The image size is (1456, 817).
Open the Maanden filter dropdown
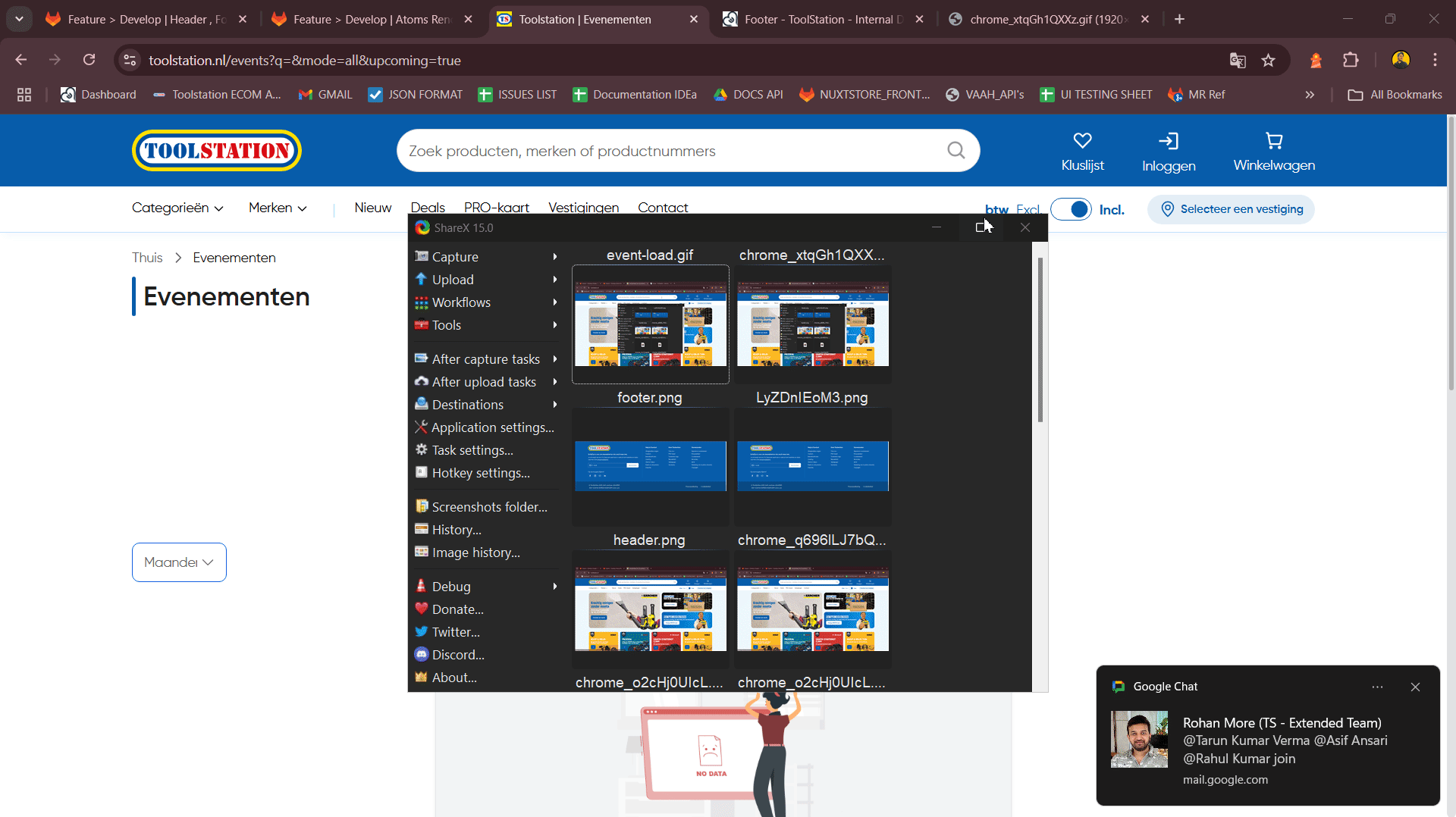click(179, 562)
